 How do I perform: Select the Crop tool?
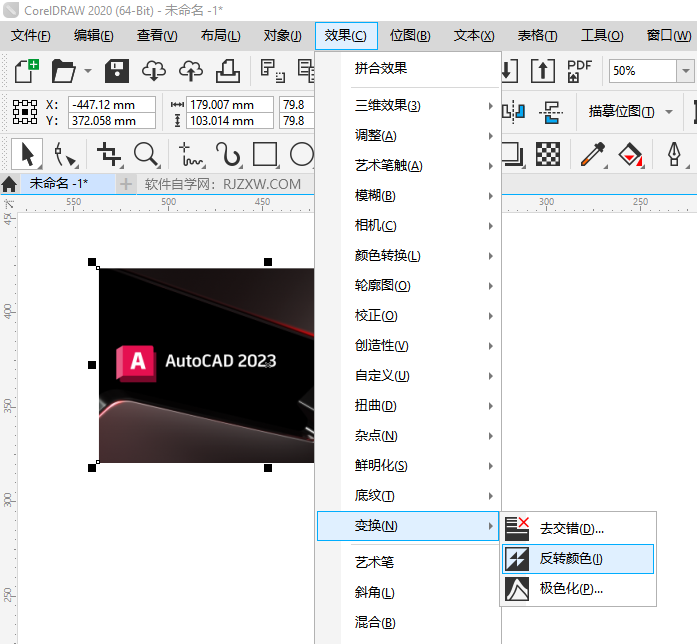109,155
